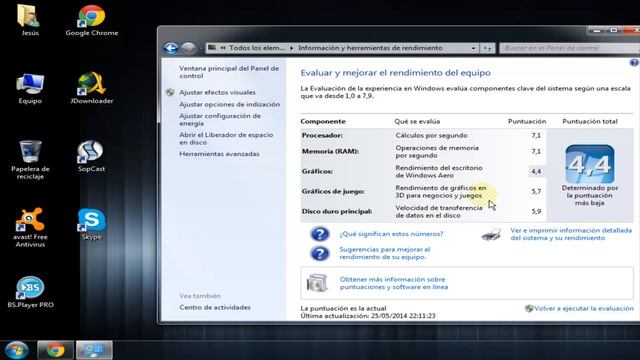Select Disco duro principal row label
This screenshot has width=640, height=360.
[337, 211]
